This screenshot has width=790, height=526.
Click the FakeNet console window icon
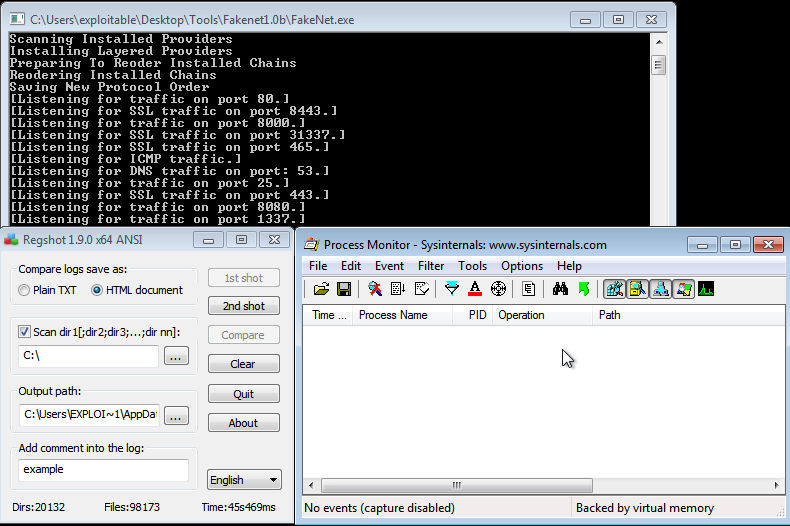tap(17, 20)
